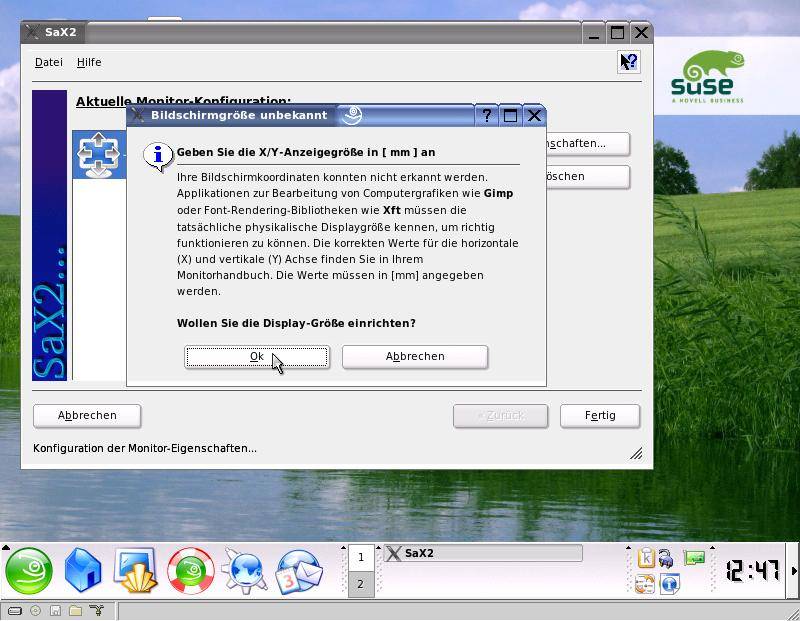Viewport: 800px width, 621px height.
Task: Launch the terminal shell icon in the panel
Action: point(136,570)
